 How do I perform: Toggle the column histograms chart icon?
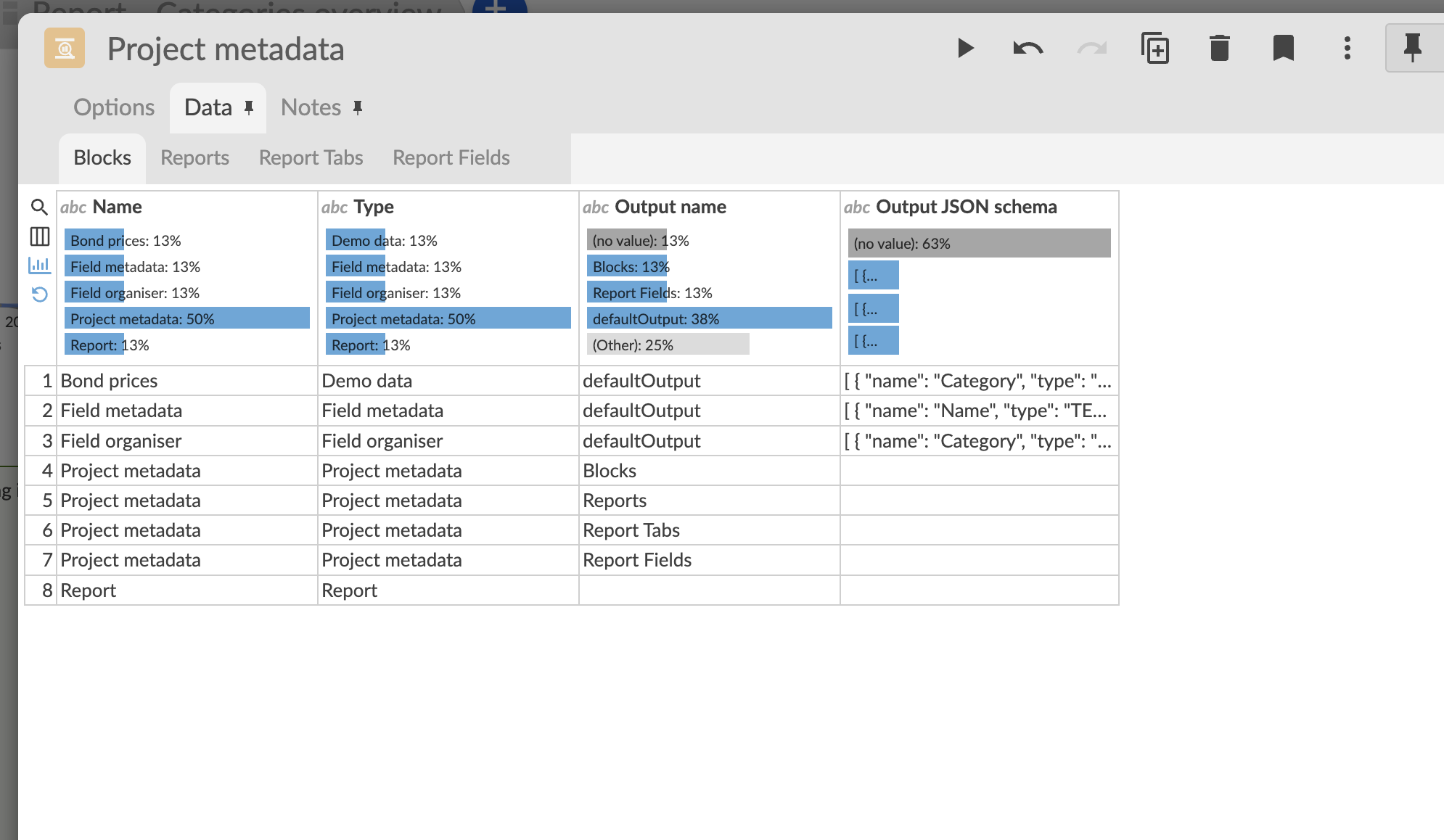(39, 265)
